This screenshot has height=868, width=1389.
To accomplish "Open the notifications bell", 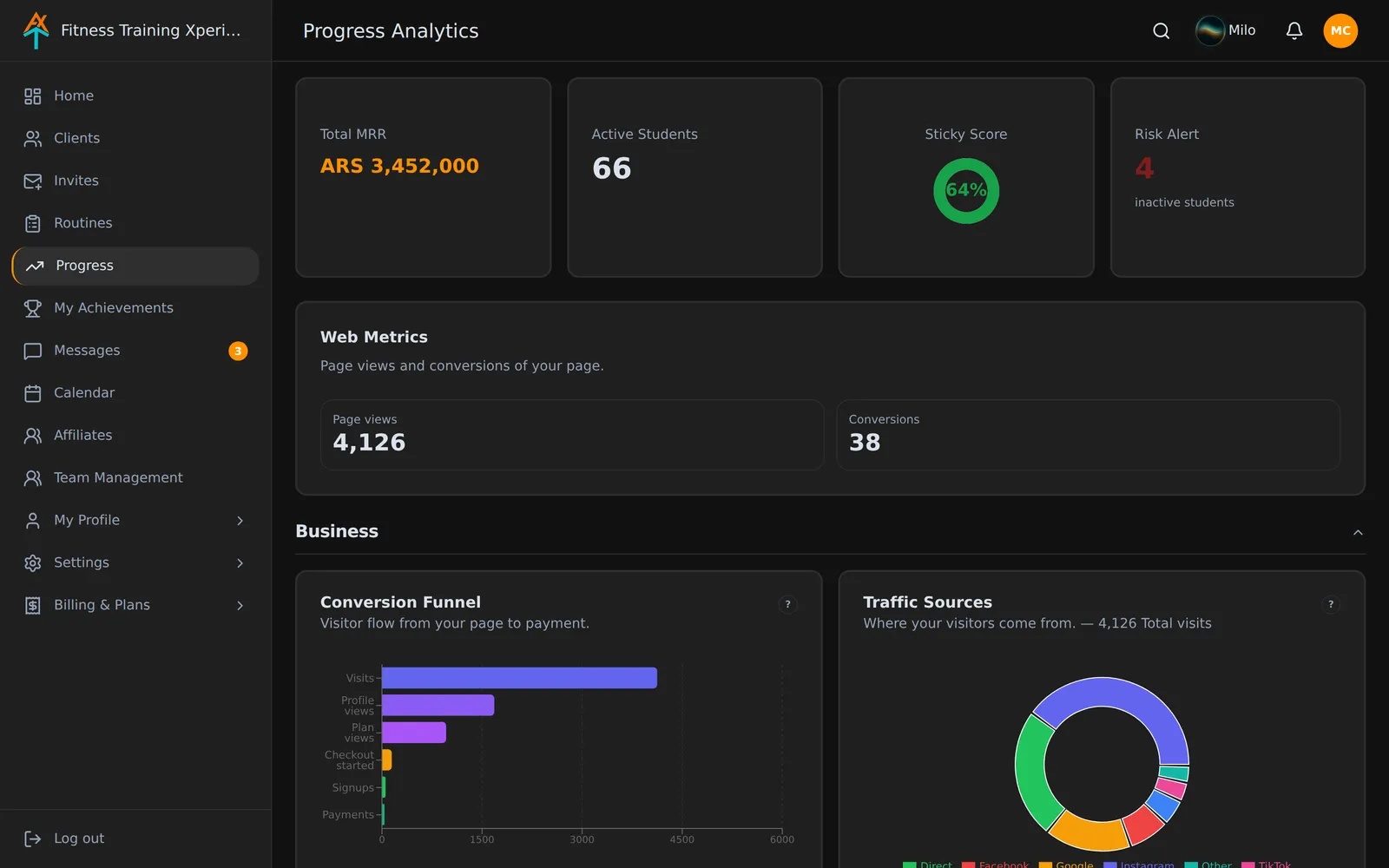I will click(x=1294, y=31).
